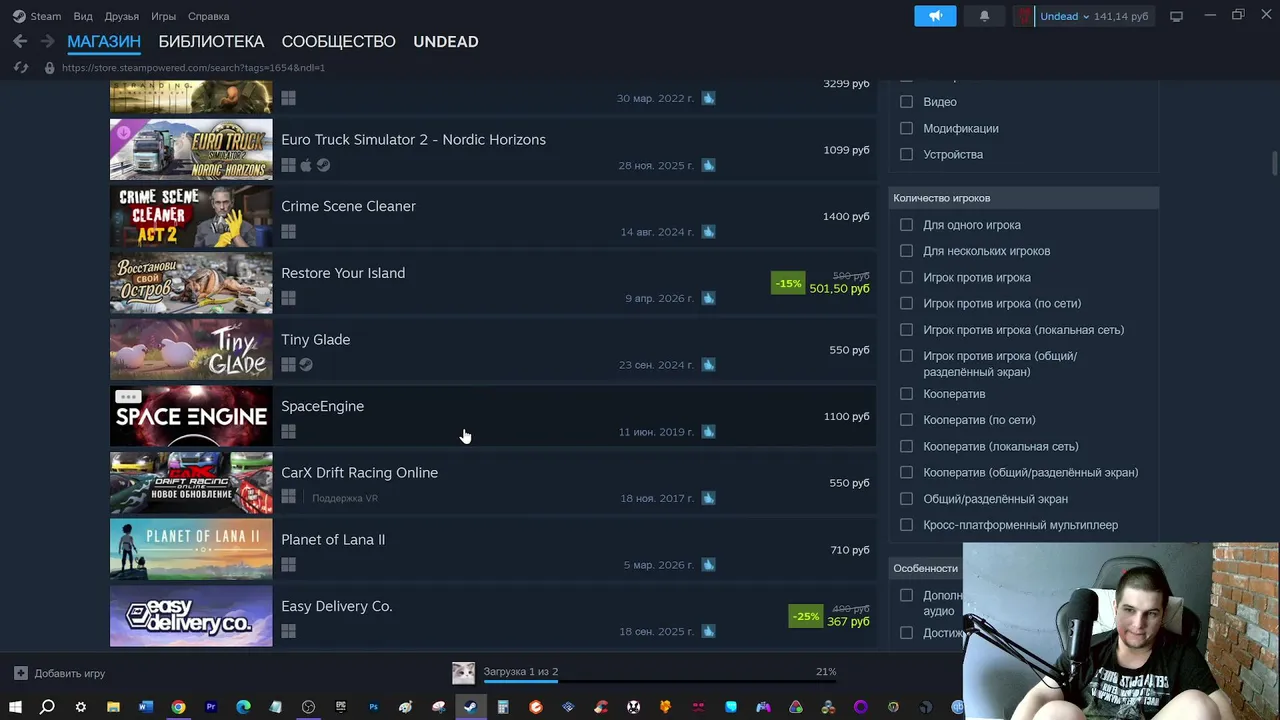Click the Restore Your Island thumbnail
The height and width of the screenshot is (720, 1280).
pos(191,283)
